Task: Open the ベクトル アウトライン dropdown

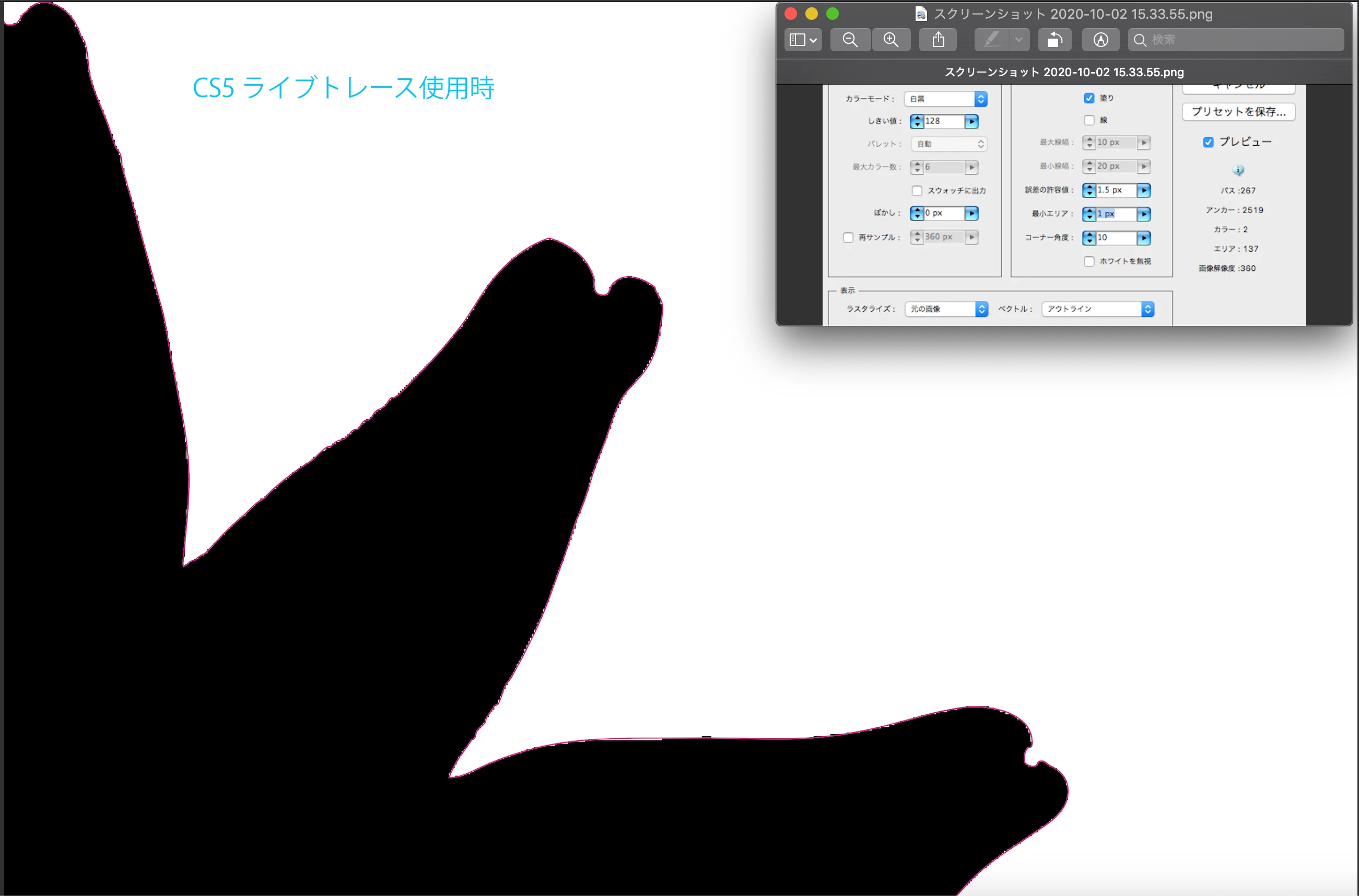Action: pos(1097,309)
